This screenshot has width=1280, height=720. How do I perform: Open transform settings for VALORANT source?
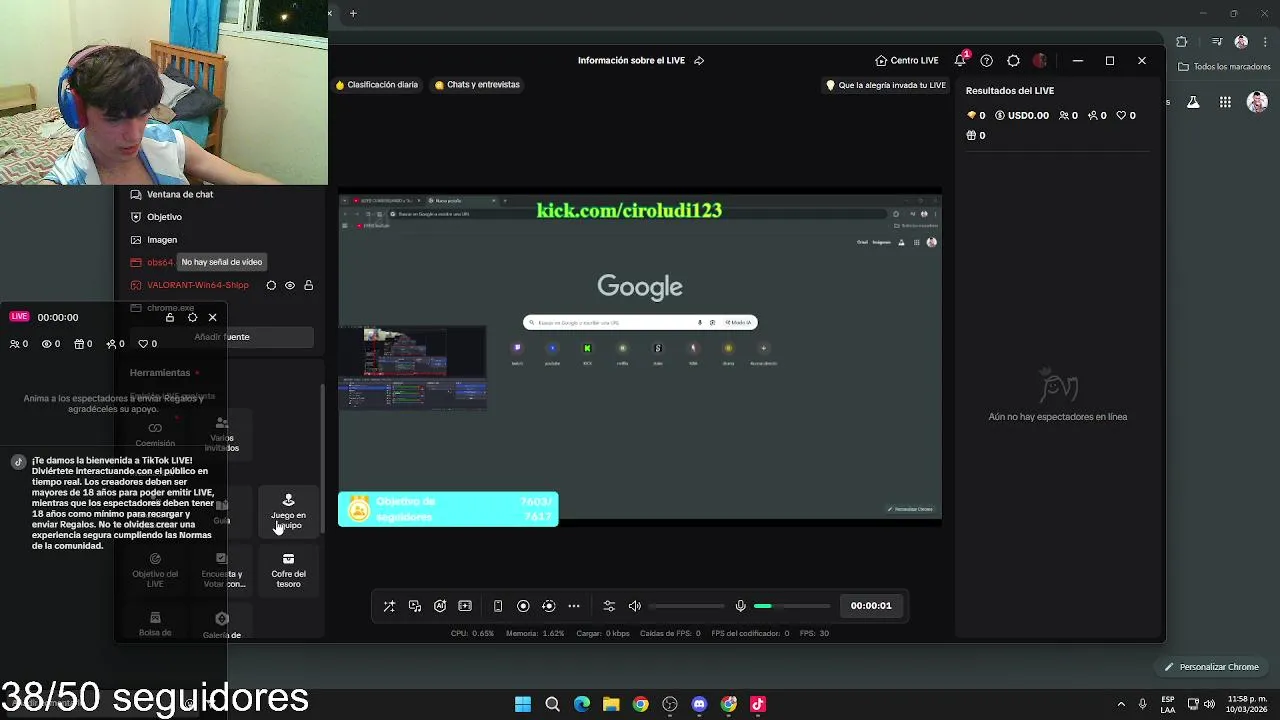click(271, 285)
